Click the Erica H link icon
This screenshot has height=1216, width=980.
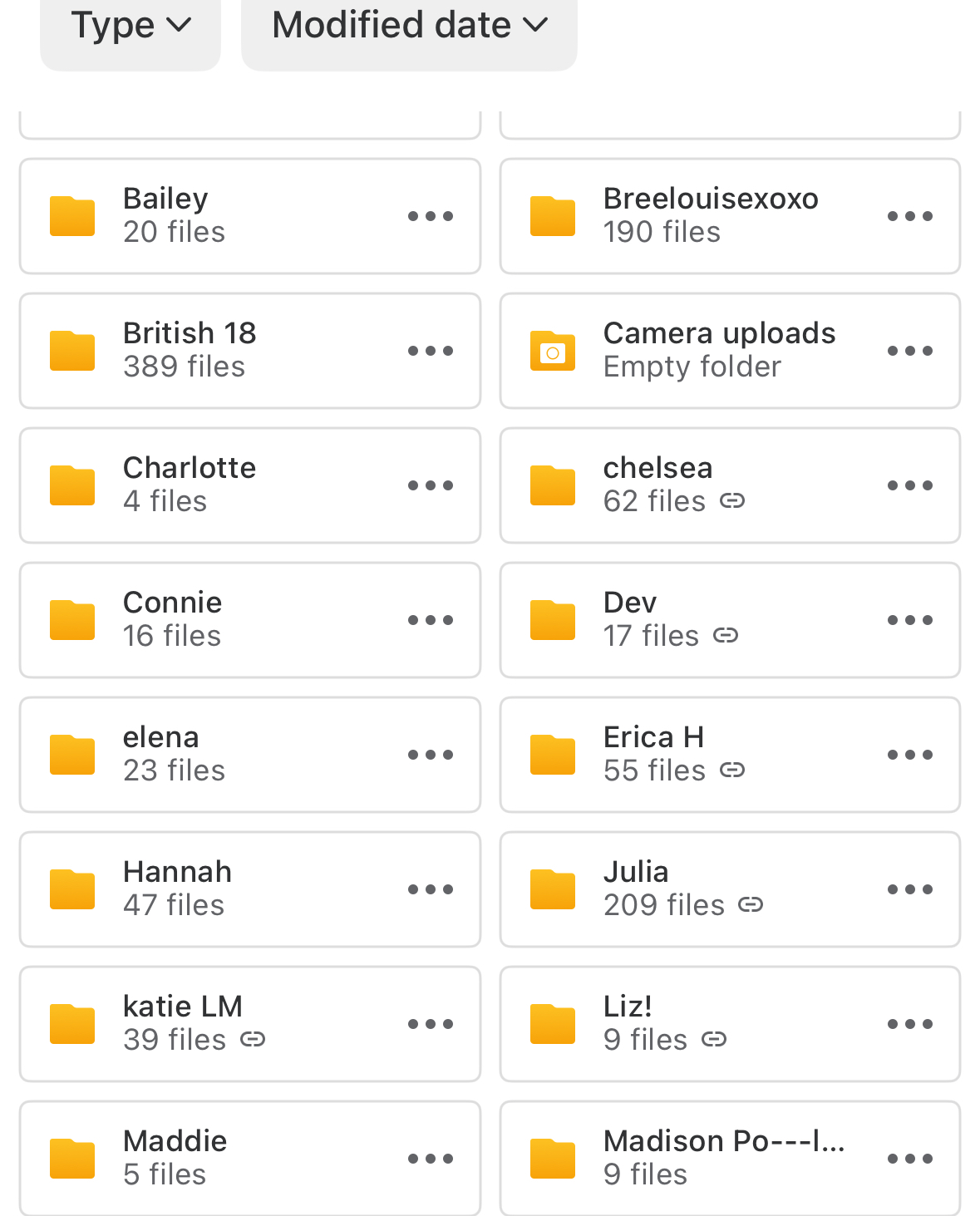click(732, 770)
